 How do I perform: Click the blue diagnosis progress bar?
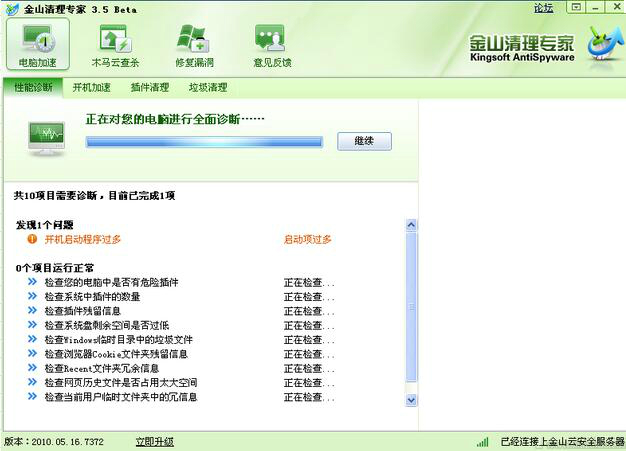pos(204,142)
